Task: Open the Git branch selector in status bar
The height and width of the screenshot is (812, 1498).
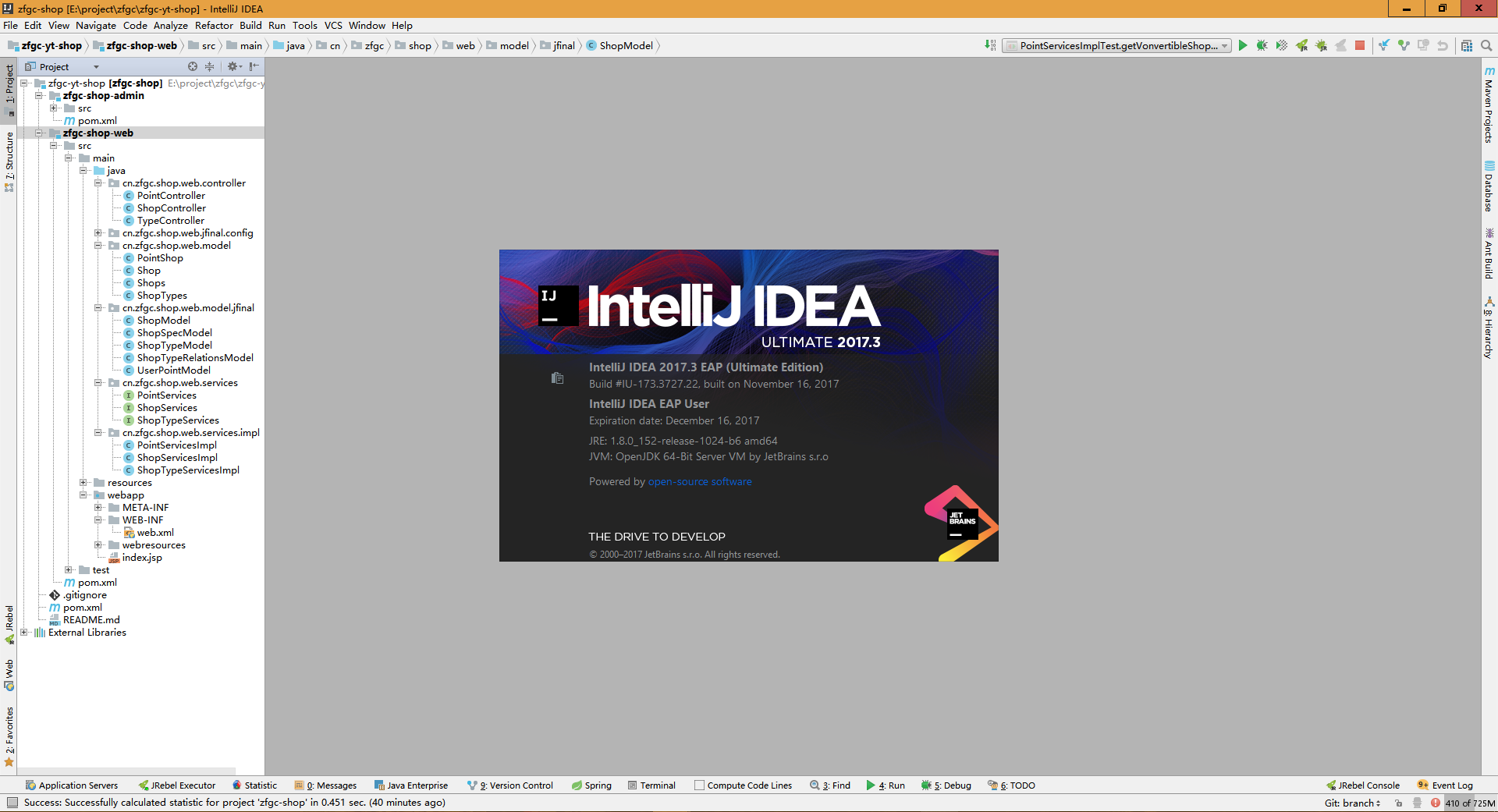Action: [1352, 803]
